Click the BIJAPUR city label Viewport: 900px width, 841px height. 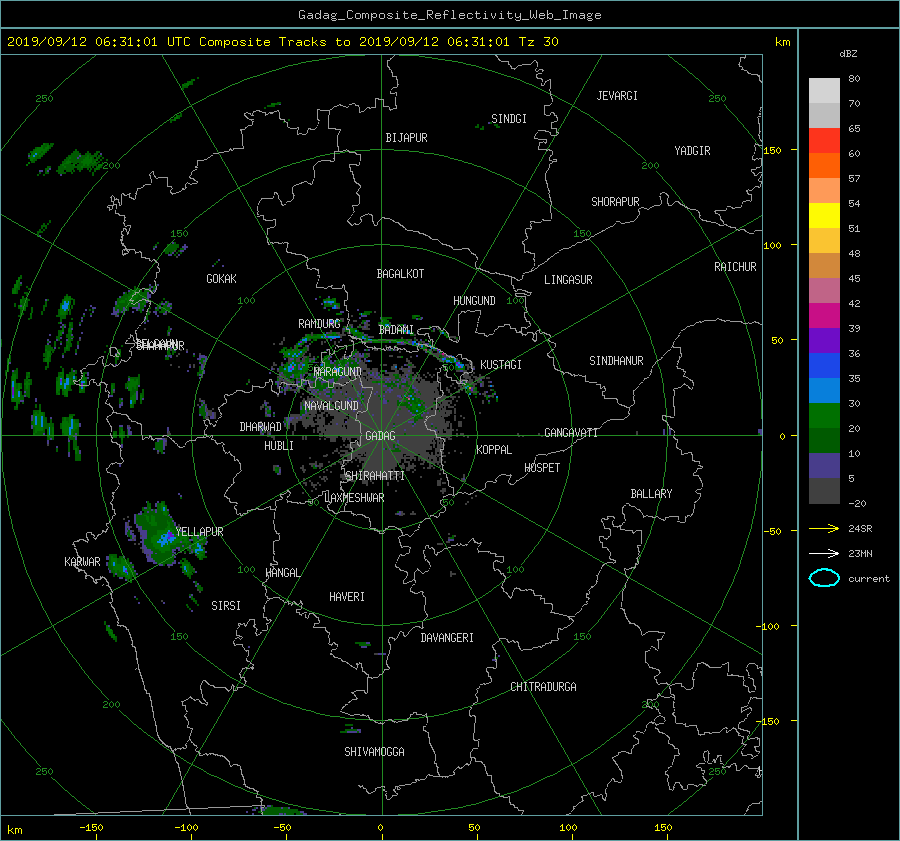(406, 138)
